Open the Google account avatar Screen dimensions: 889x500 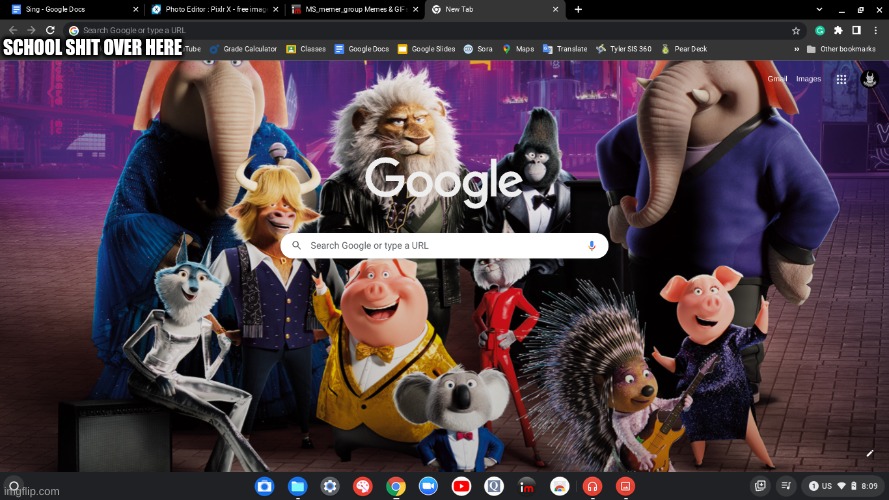pos(870,79)
